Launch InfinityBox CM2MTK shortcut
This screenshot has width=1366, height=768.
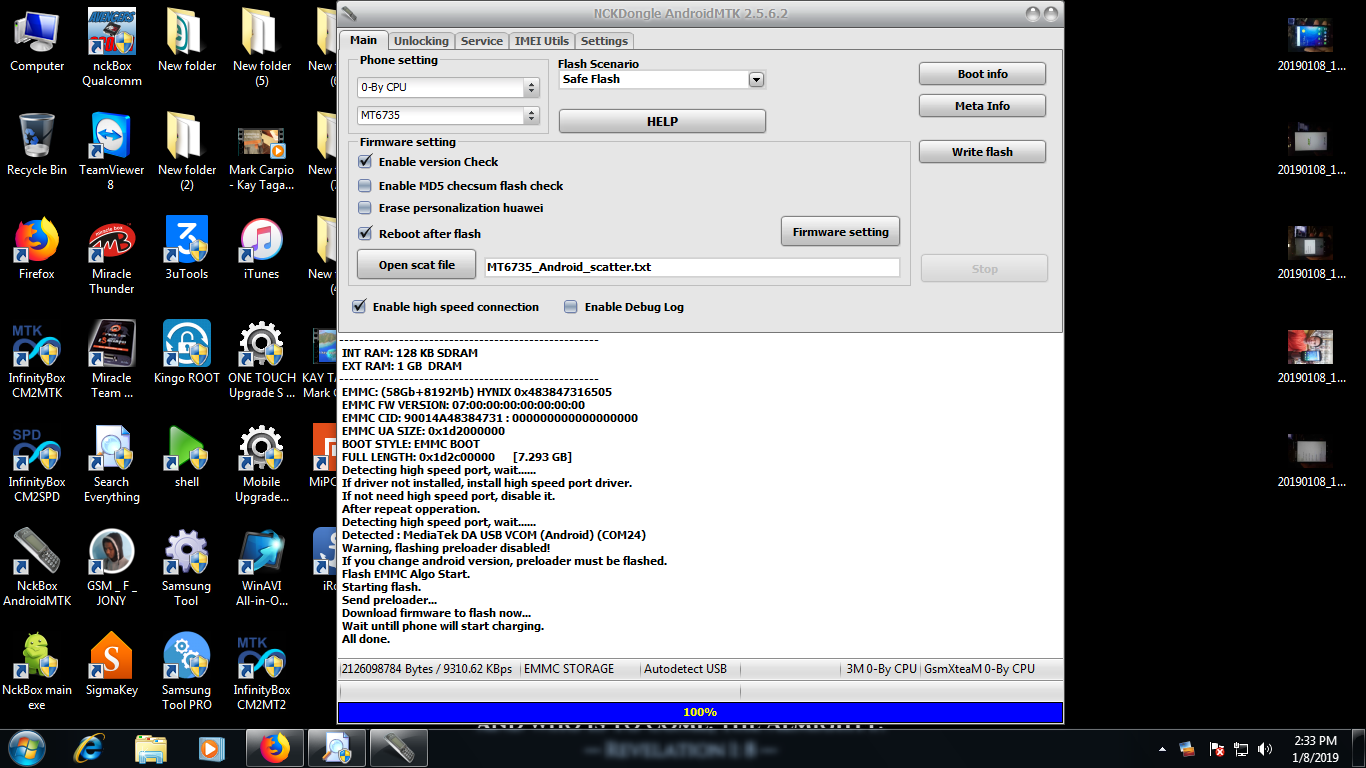coord(37,359)
